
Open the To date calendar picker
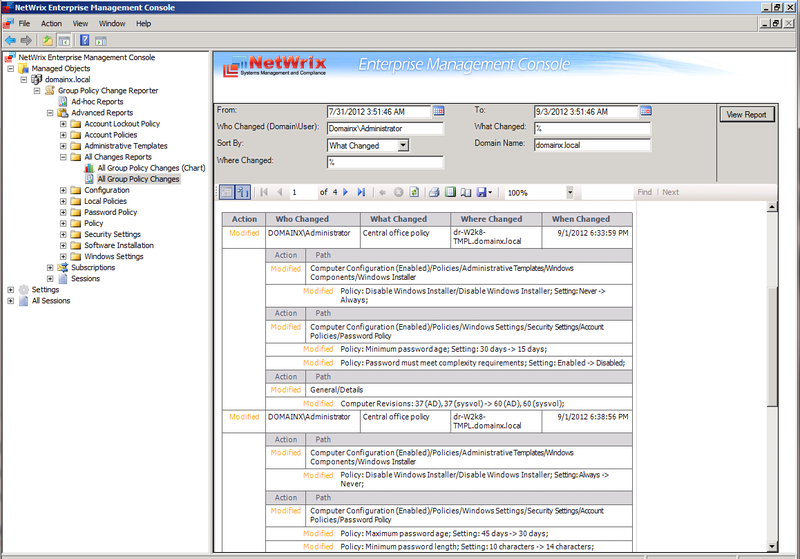point(646,111)
